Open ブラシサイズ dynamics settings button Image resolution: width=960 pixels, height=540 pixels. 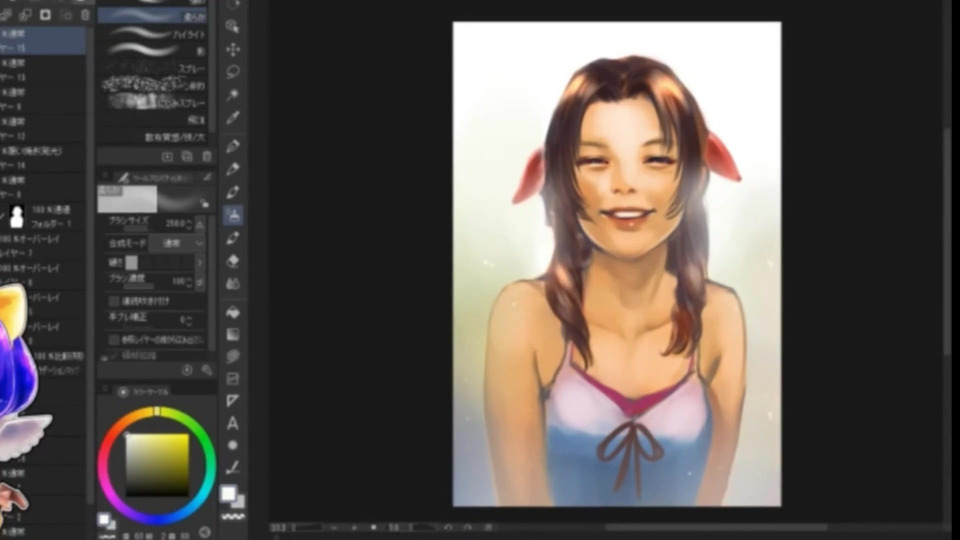pos(200,224)
